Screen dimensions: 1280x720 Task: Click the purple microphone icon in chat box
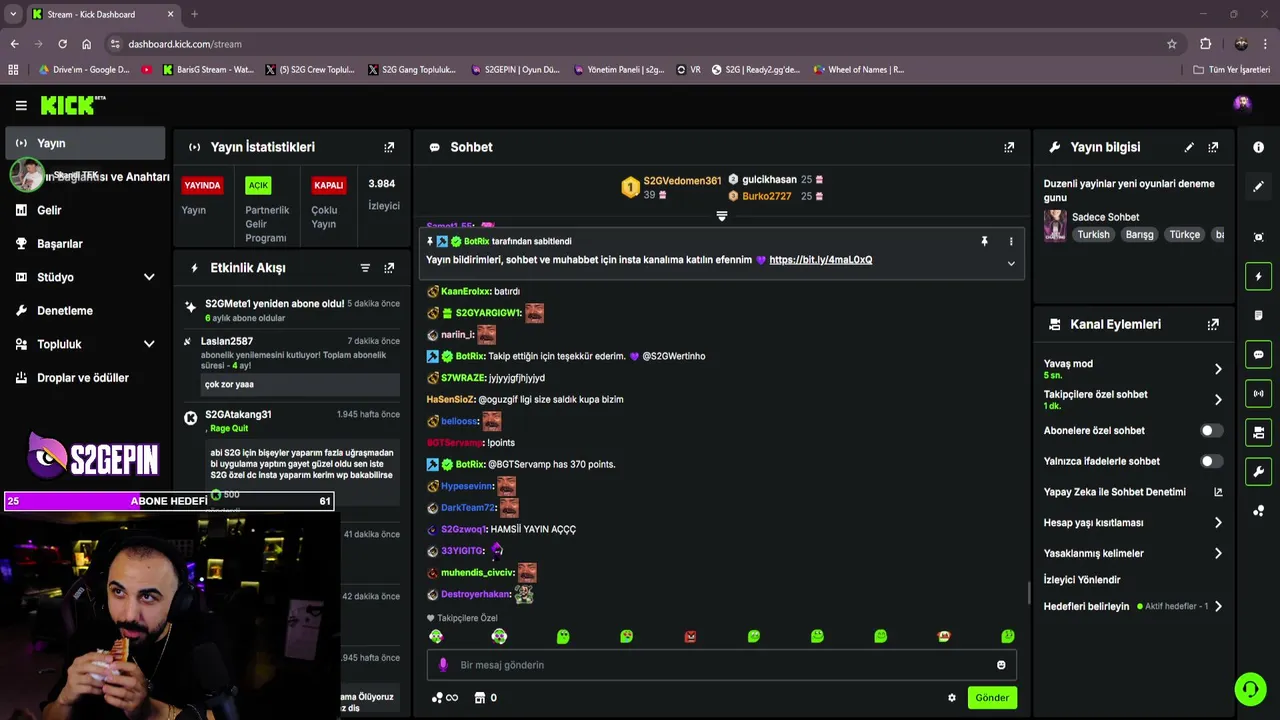tap(443, 665)
